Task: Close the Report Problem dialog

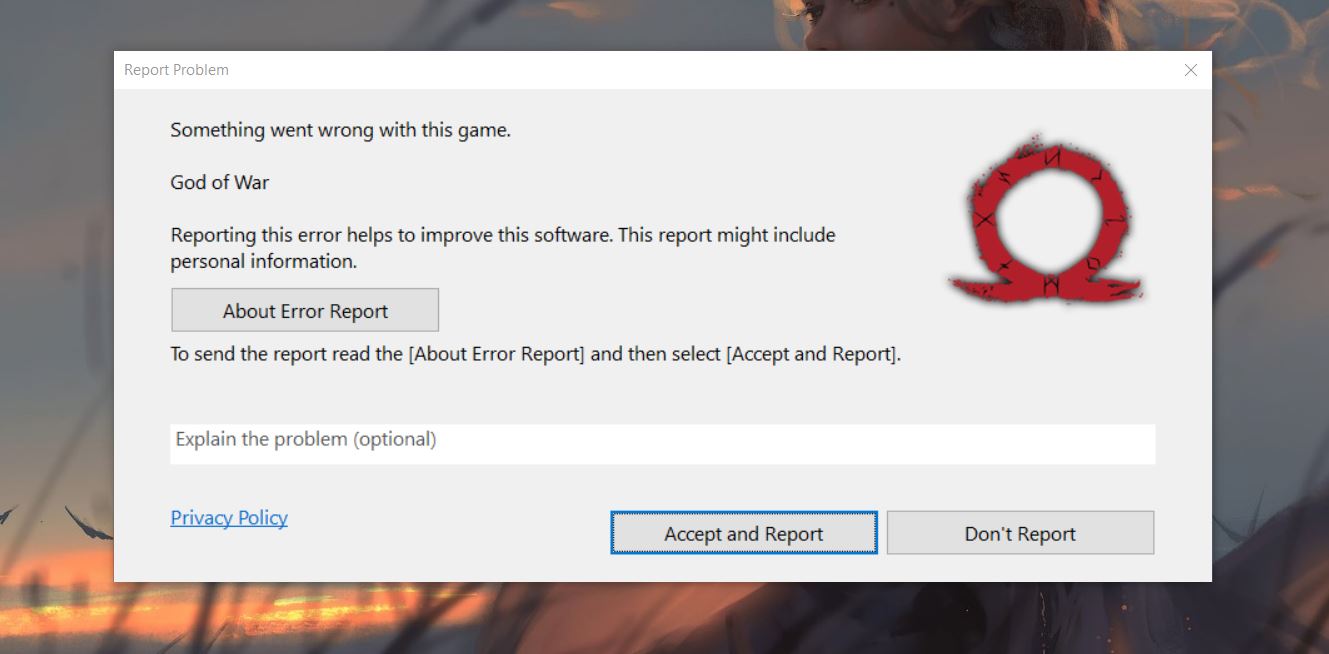Action: 1190,70
